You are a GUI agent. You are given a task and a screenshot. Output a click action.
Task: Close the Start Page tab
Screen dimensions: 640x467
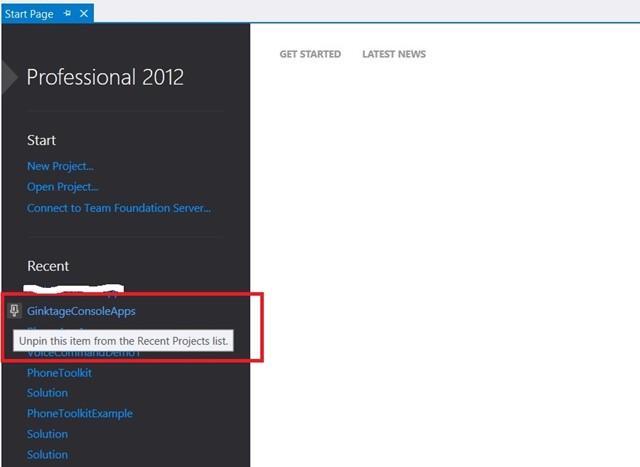click(x=84, y=13)
